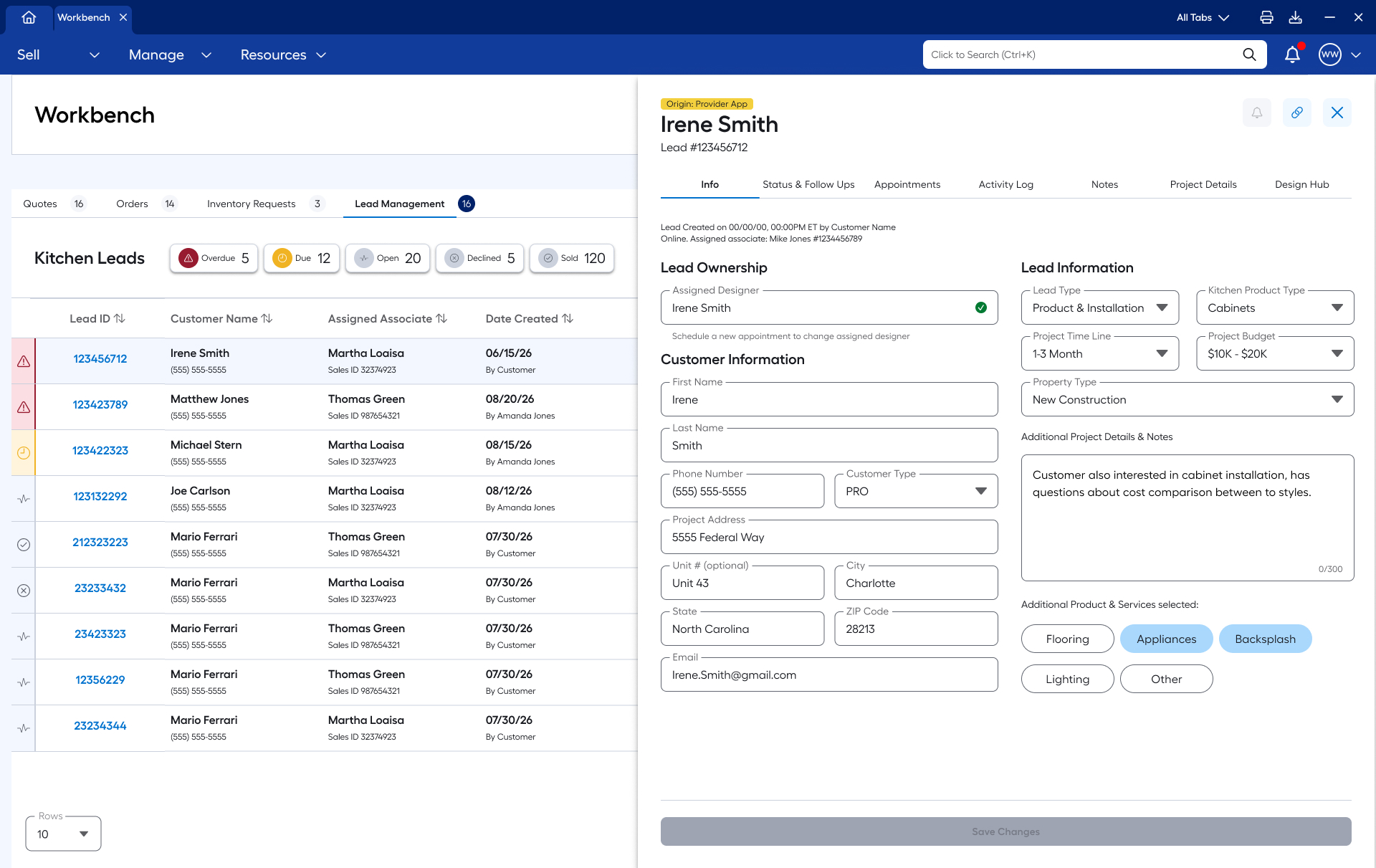Open the Activity Log tab
This screenshot has width=1376, height=868.
click(x=1006, y=184)
